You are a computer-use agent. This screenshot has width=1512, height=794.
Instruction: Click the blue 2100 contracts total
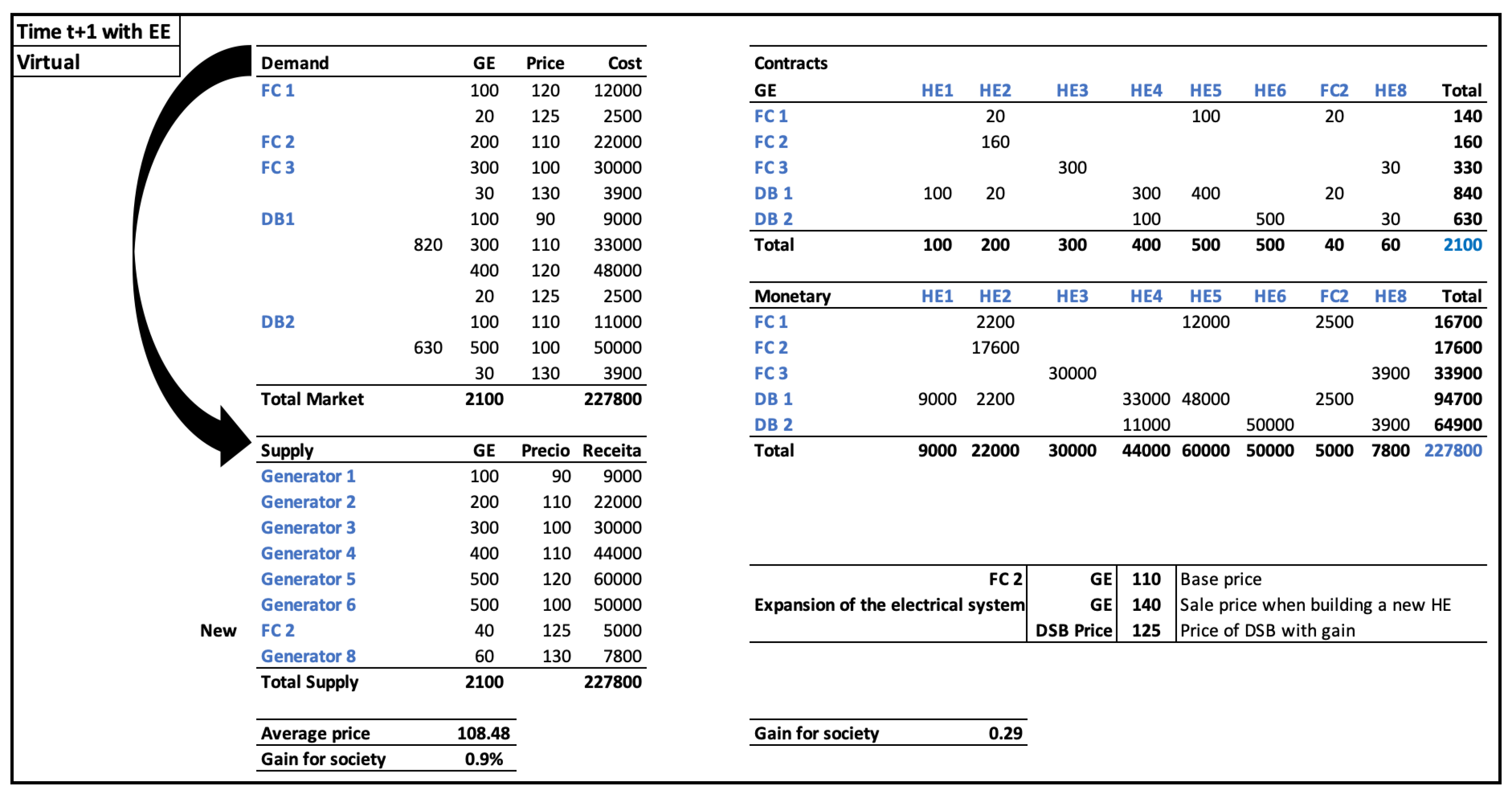(1462, 245)
